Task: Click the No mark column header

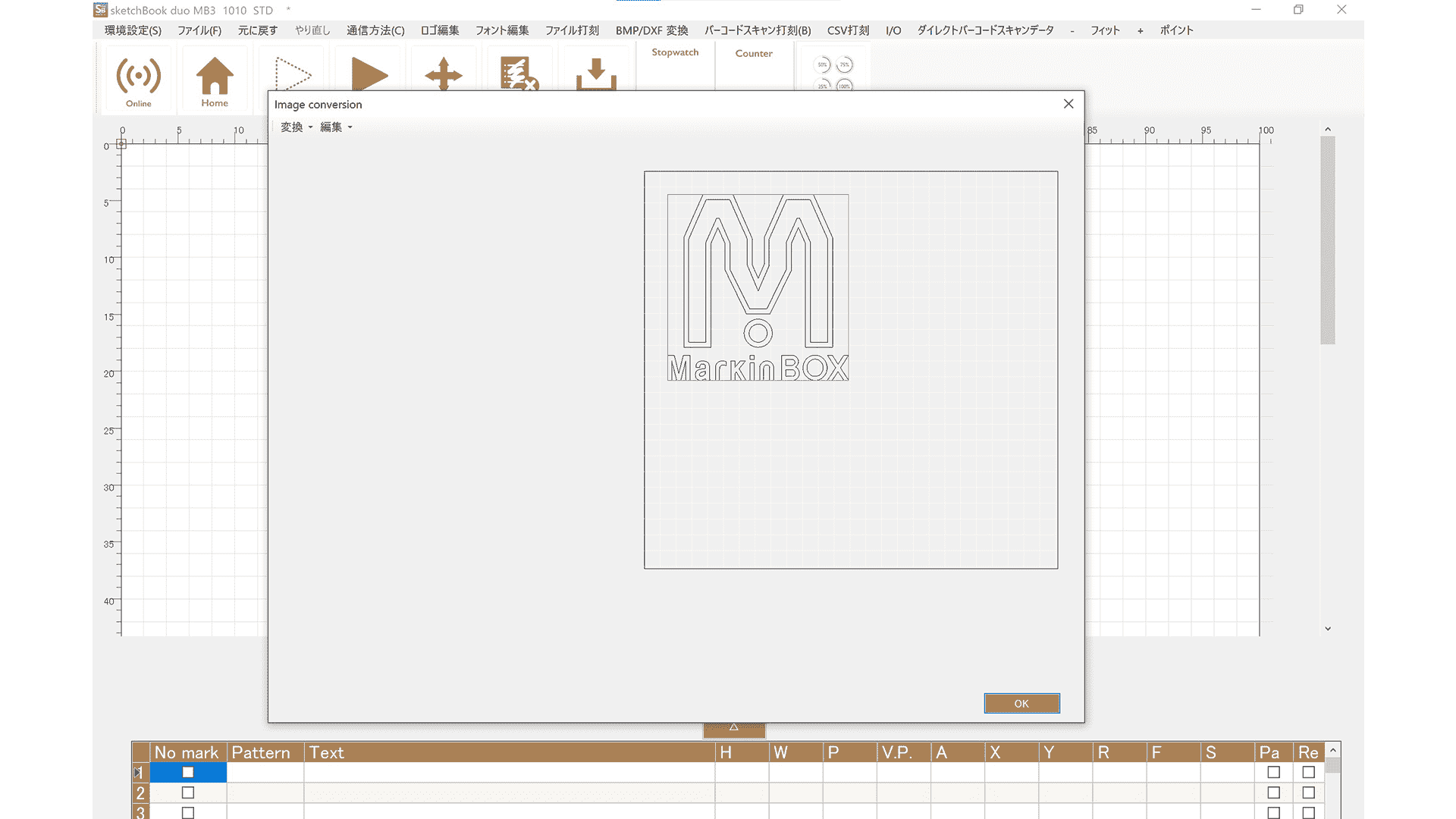Action: click(188, 752)
